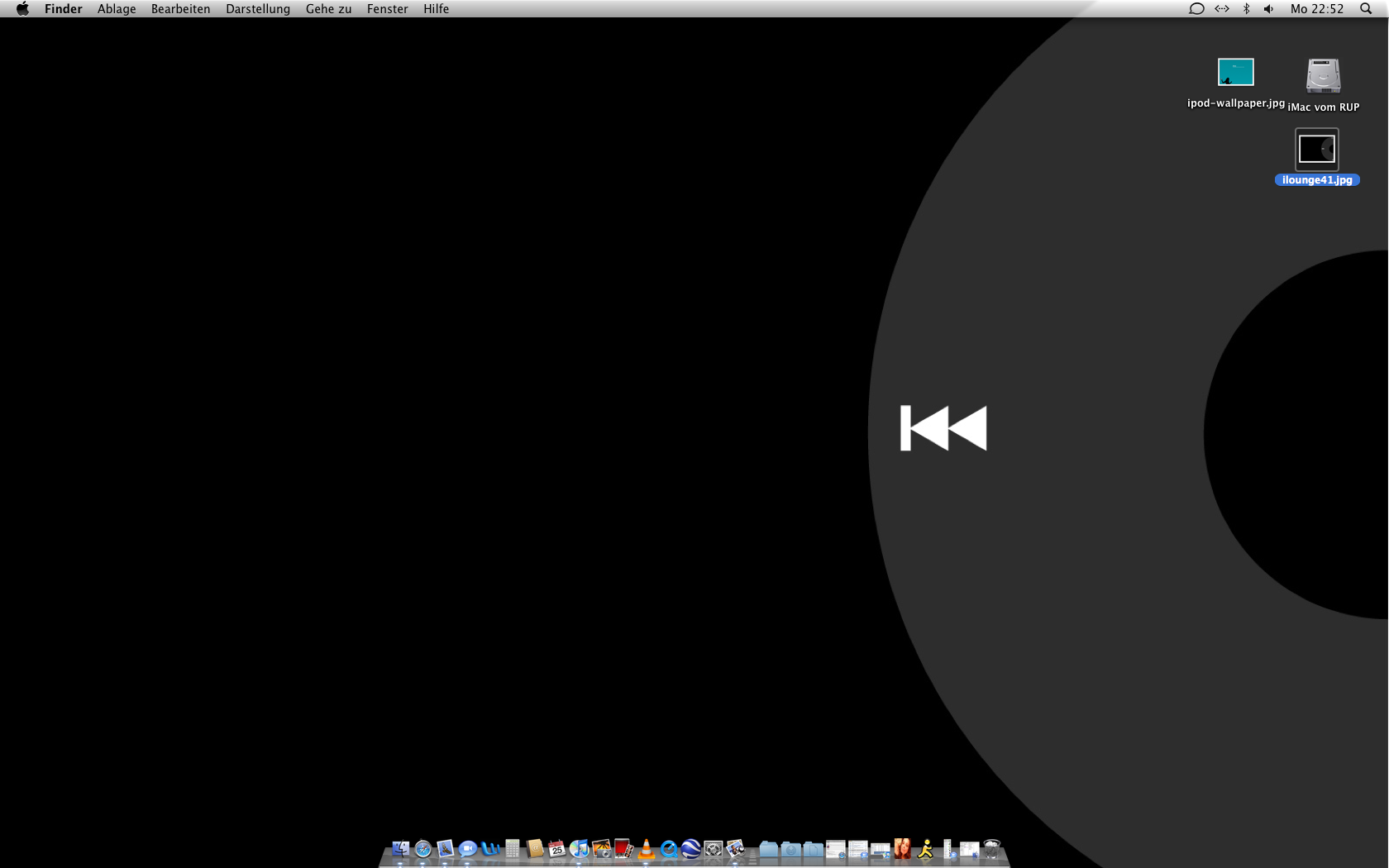Open iChat from the Dock
Screen dimensions: 1389x868
tap(468, 849)
